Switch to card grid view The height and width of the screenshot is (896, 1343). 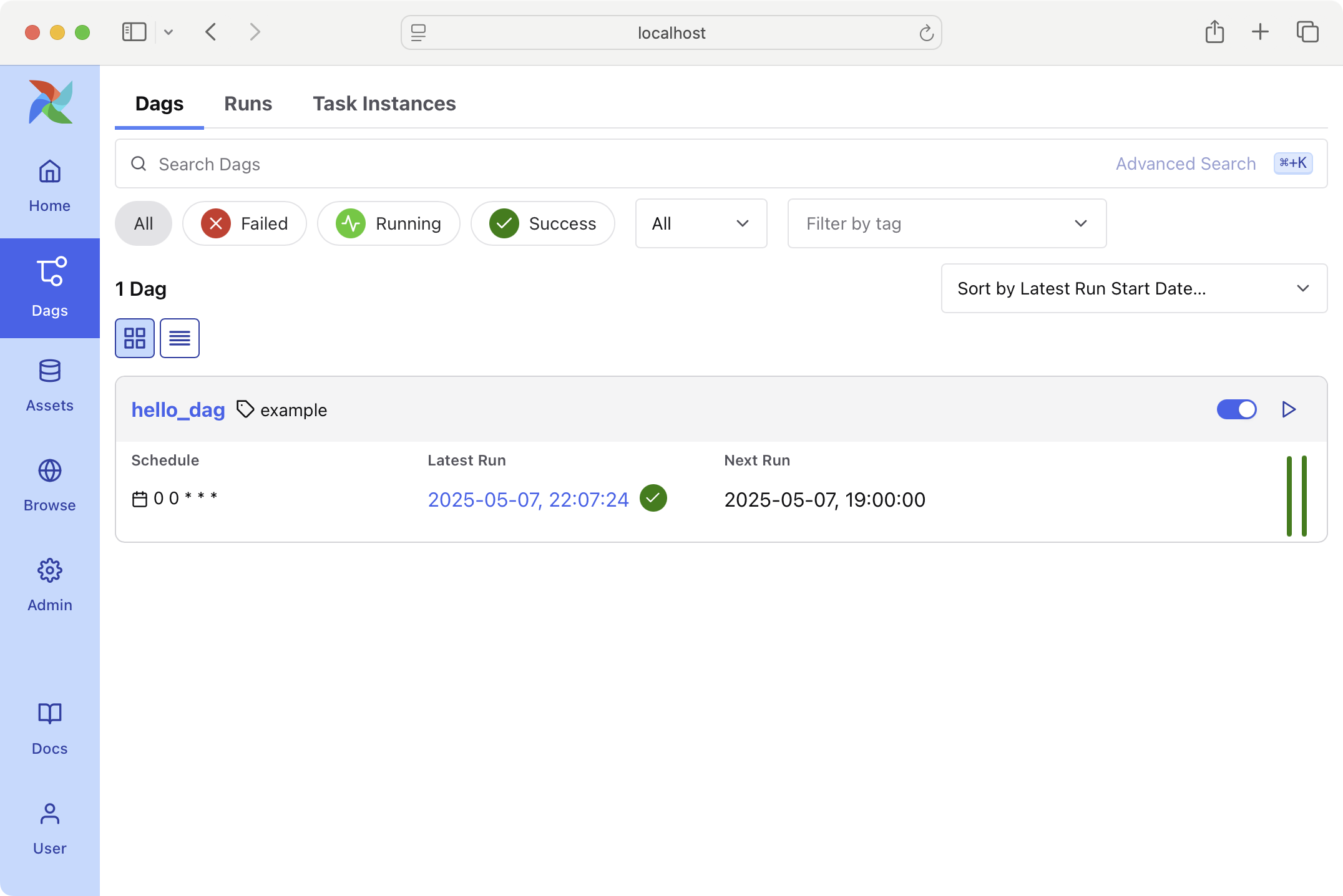tap(135, 338)
